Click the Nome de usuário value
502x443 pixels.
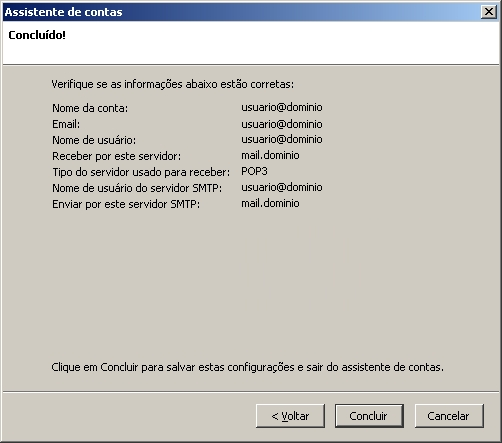[x=282, y=139]
